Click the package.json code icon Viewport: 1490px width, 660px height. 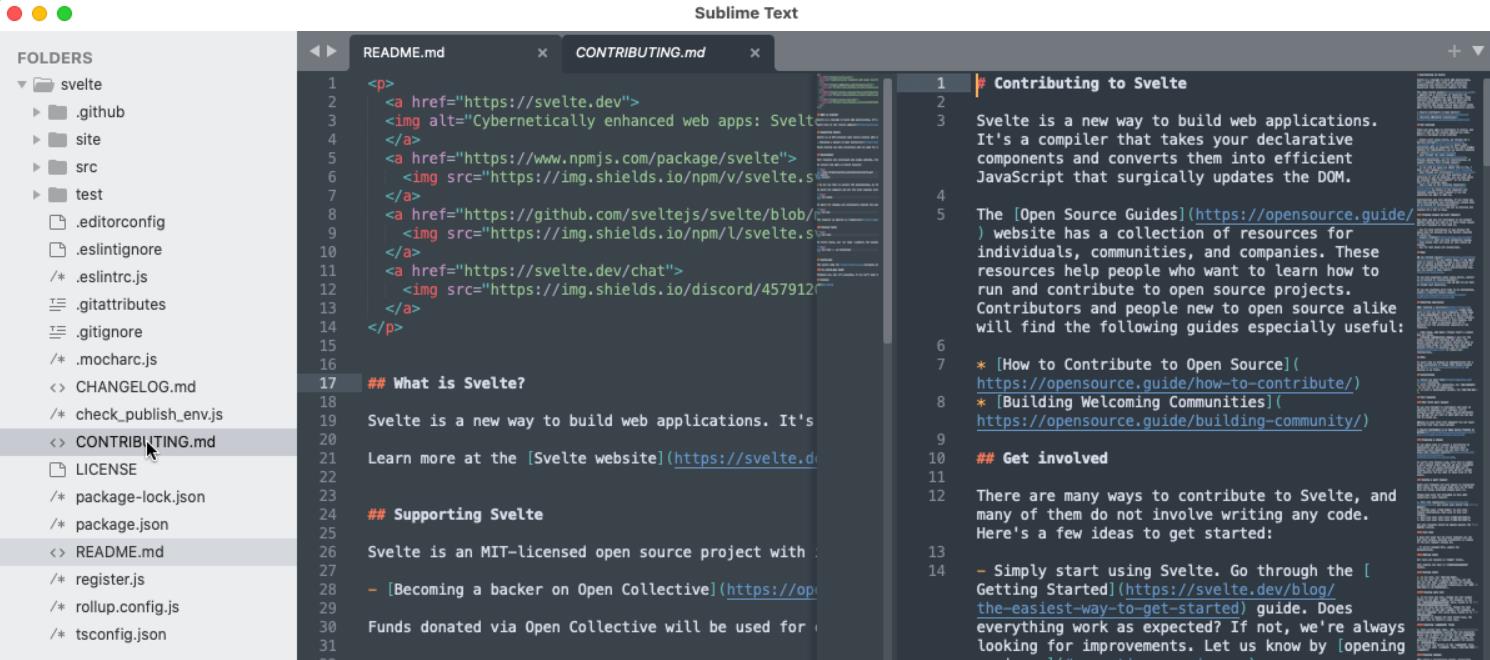(57, 525)
